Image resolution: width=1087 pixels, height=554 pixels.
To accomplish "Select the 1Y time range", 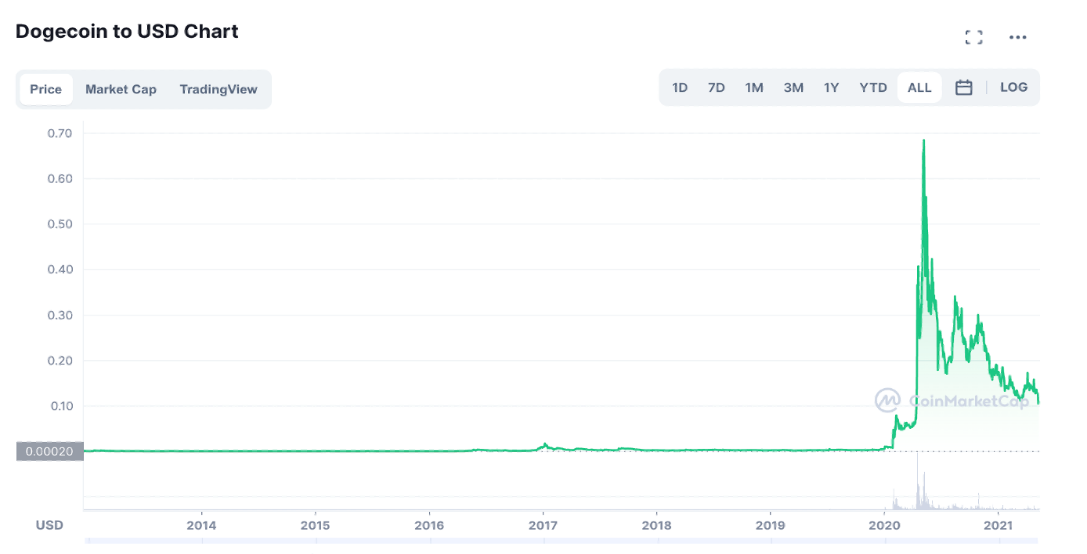I will click(x=831, y=87).
